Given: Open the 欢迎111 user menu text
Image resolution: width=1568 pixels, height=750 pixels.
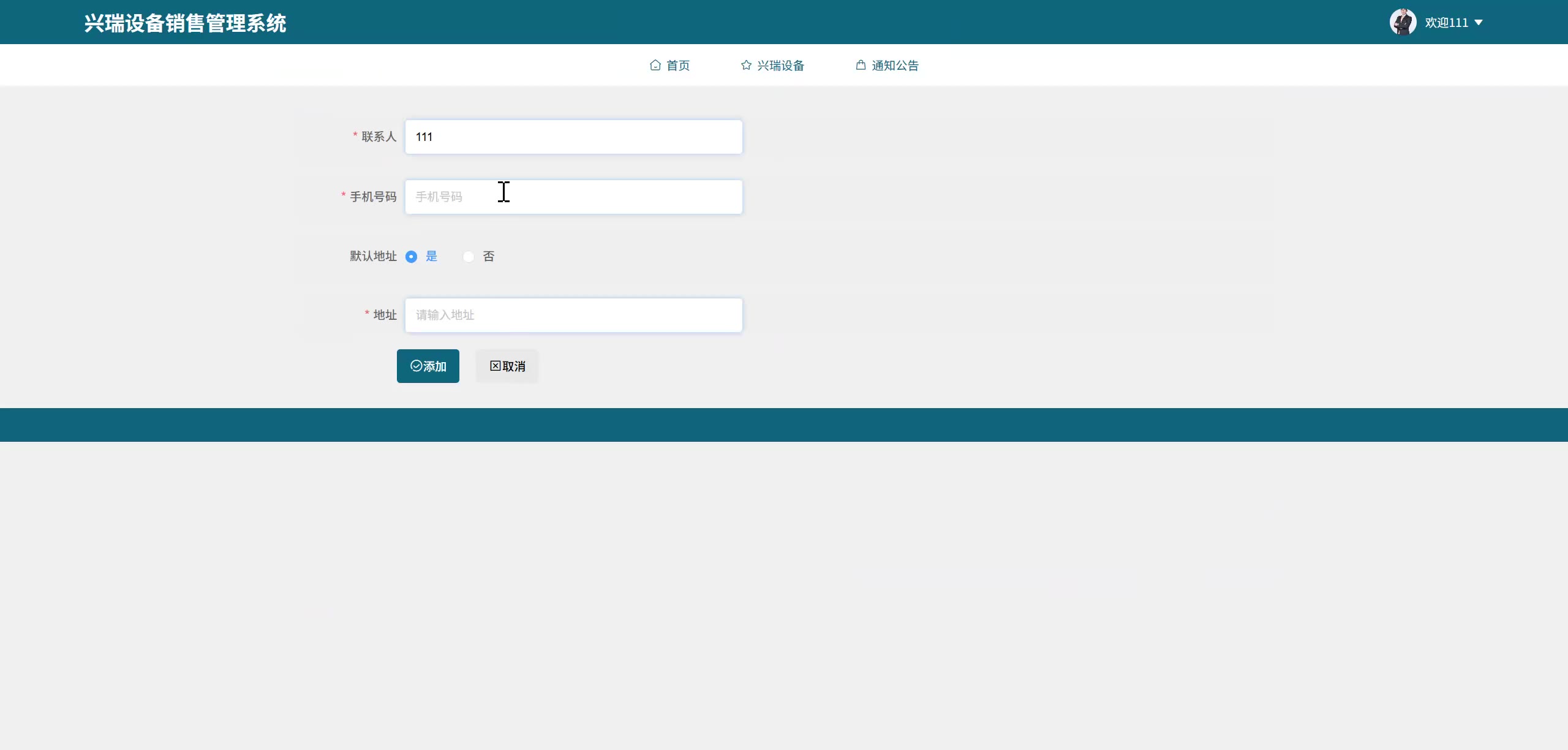Looking at the screenshot, I should (x=1446, y=23).
